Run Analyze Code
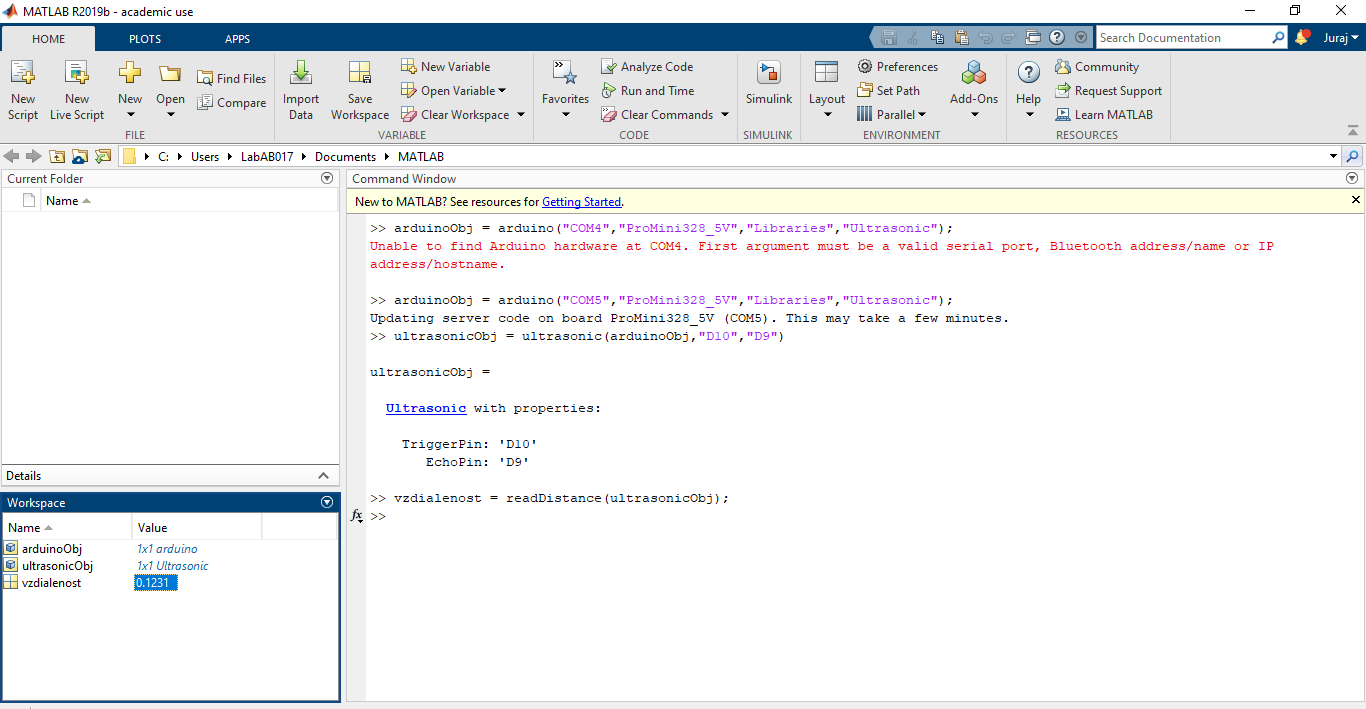This screenshot has width=1366, height=709. click(x=647, y=66)
